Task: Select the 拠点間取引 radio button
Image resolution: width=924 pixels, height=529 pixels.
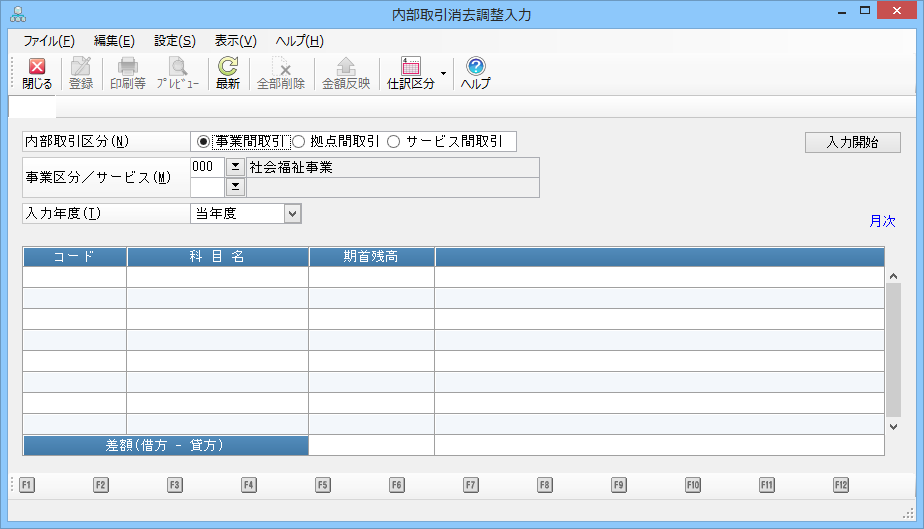Action: click(x=298, y=142)
